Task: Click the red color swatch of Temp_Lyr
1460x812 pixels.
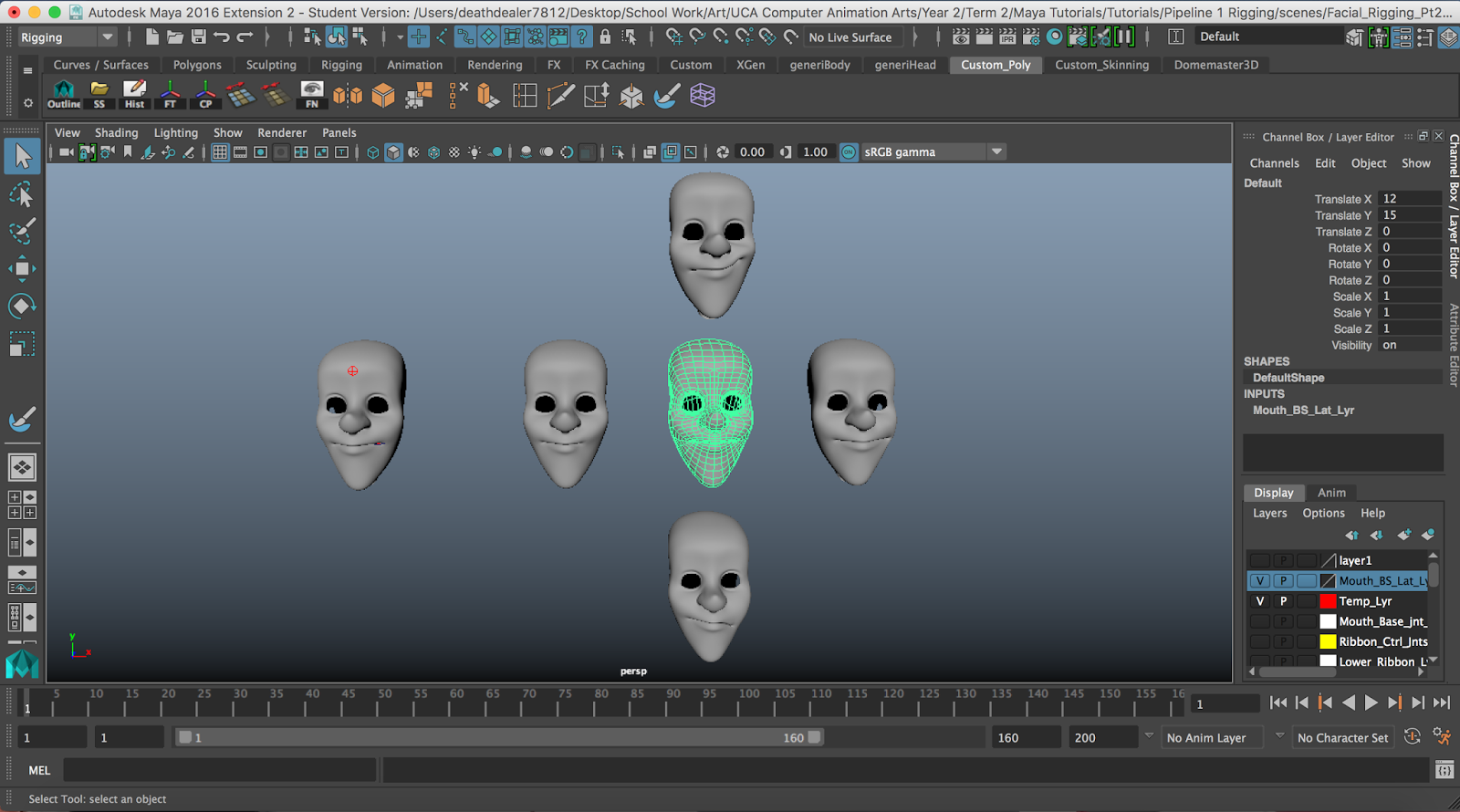Action: pyautogui.click(x=1328, y=601)
